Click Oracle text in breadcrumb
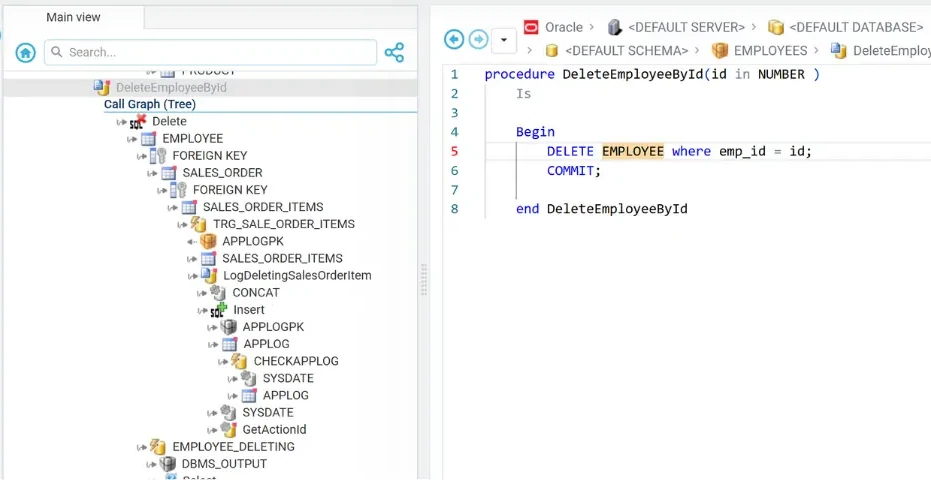Image resolution: width=931 pixels, height=480 pixels. point(563,27)
